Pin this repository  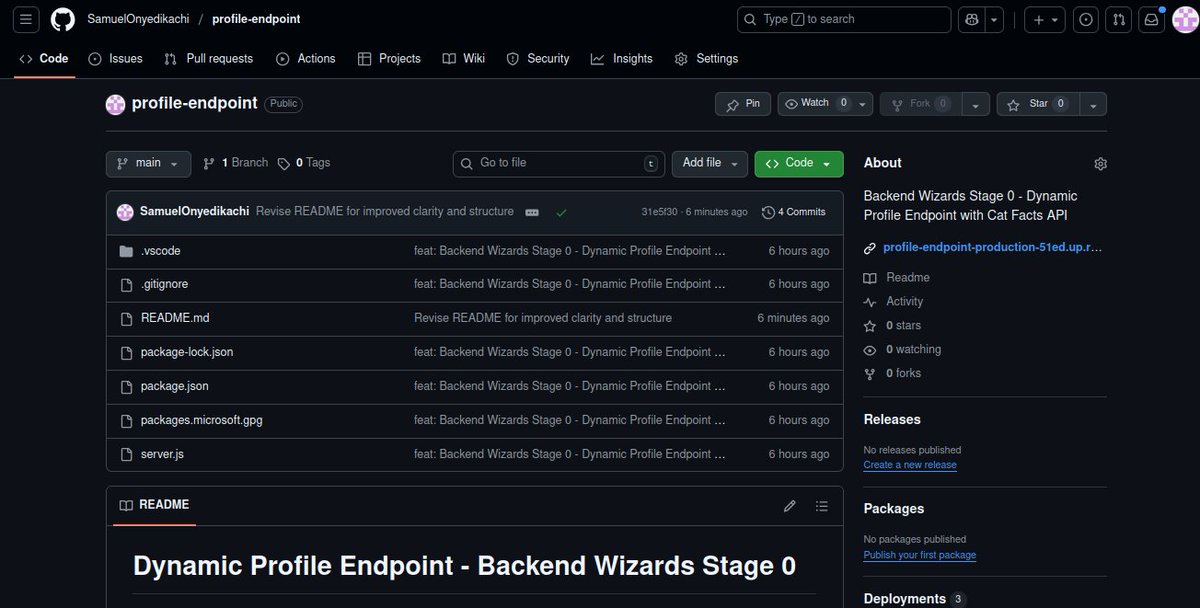point(743,104)
